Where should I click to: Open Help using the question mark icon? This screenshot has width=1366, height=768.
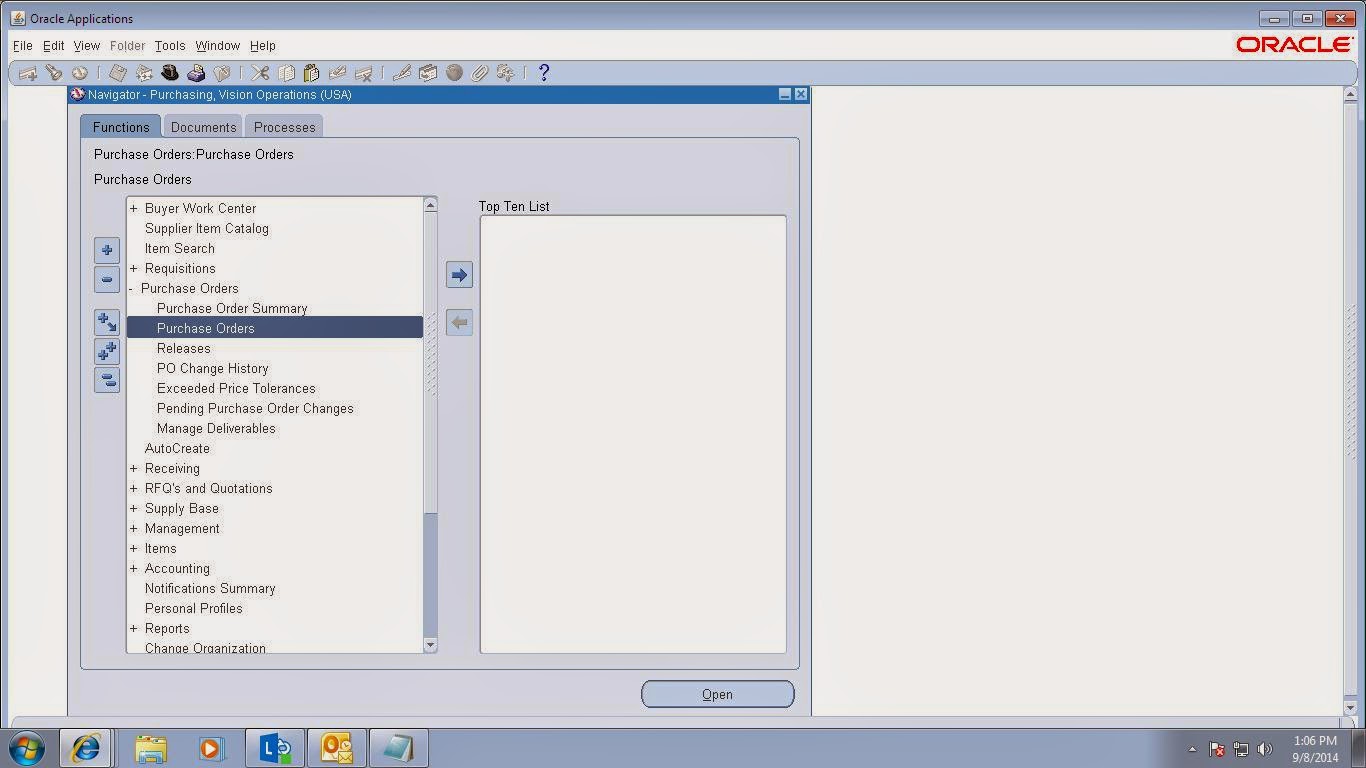pyautogui.click(x=543, y=72)
